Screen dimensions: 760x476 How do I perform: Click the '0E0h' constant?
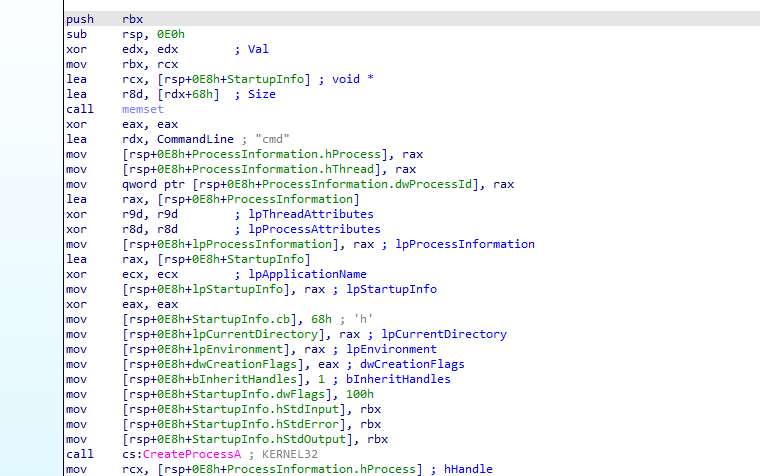(x=171, y=34)
